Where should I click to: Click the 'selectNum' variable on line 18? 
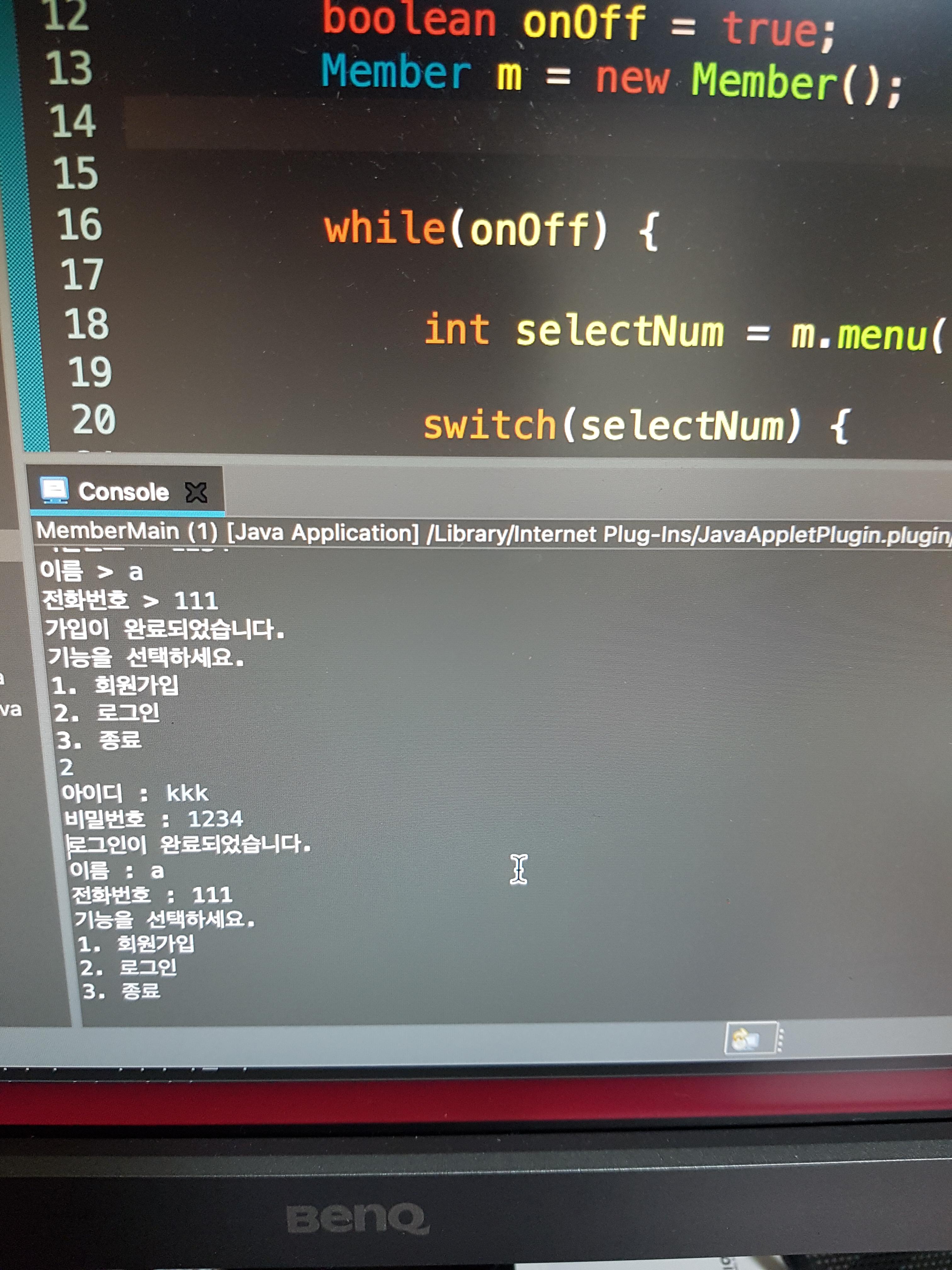click(x=620, y=332)
